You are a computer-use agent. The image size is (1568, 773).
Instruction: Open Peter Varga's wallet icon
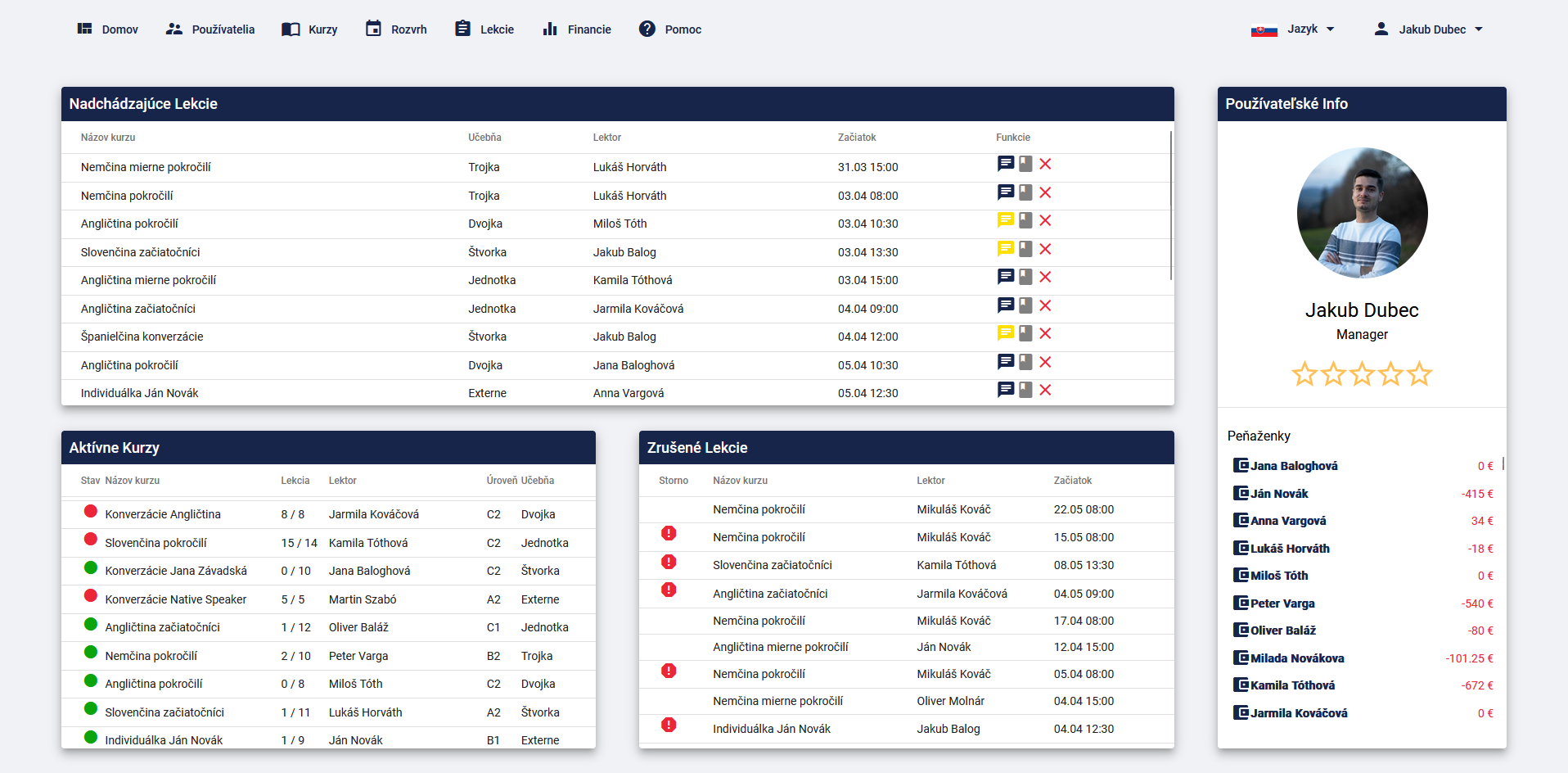(x=1241, y=603)
